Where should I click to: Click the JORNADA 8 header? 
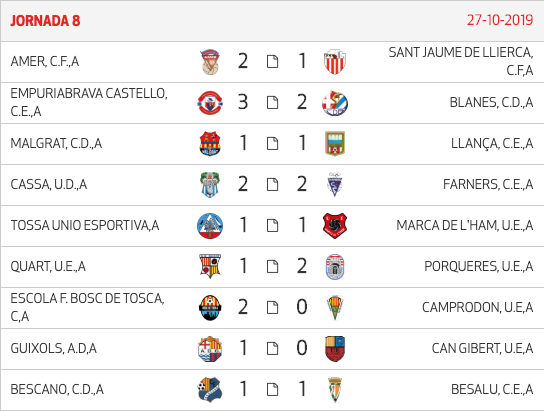[x=45, y=21]
